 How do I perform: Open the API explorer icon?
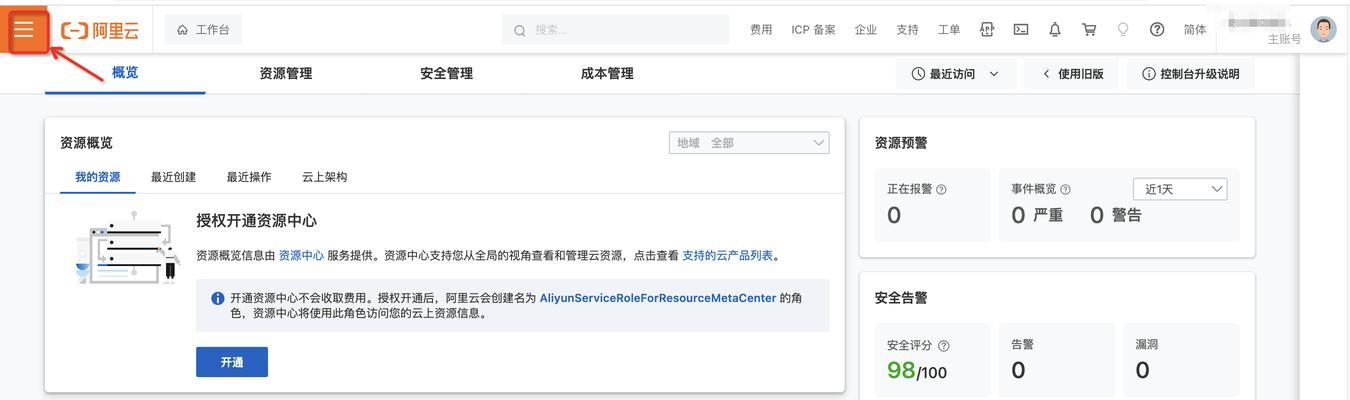[987, 30]
